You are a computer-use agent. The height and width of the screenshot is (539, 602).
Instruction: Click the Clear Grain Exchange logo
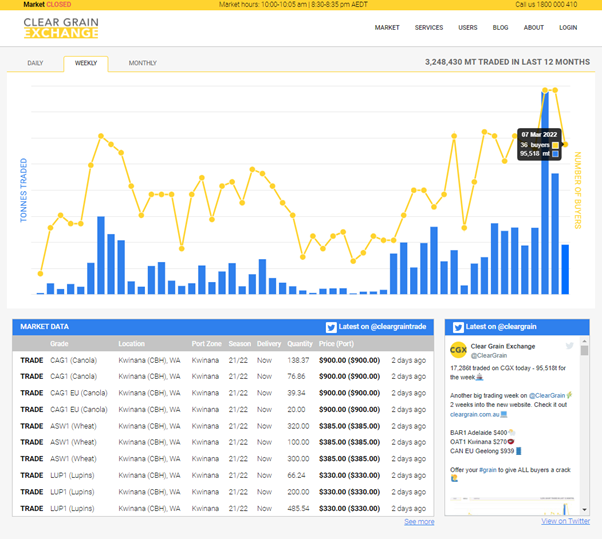pyautogui.click(x=61, y=28)
